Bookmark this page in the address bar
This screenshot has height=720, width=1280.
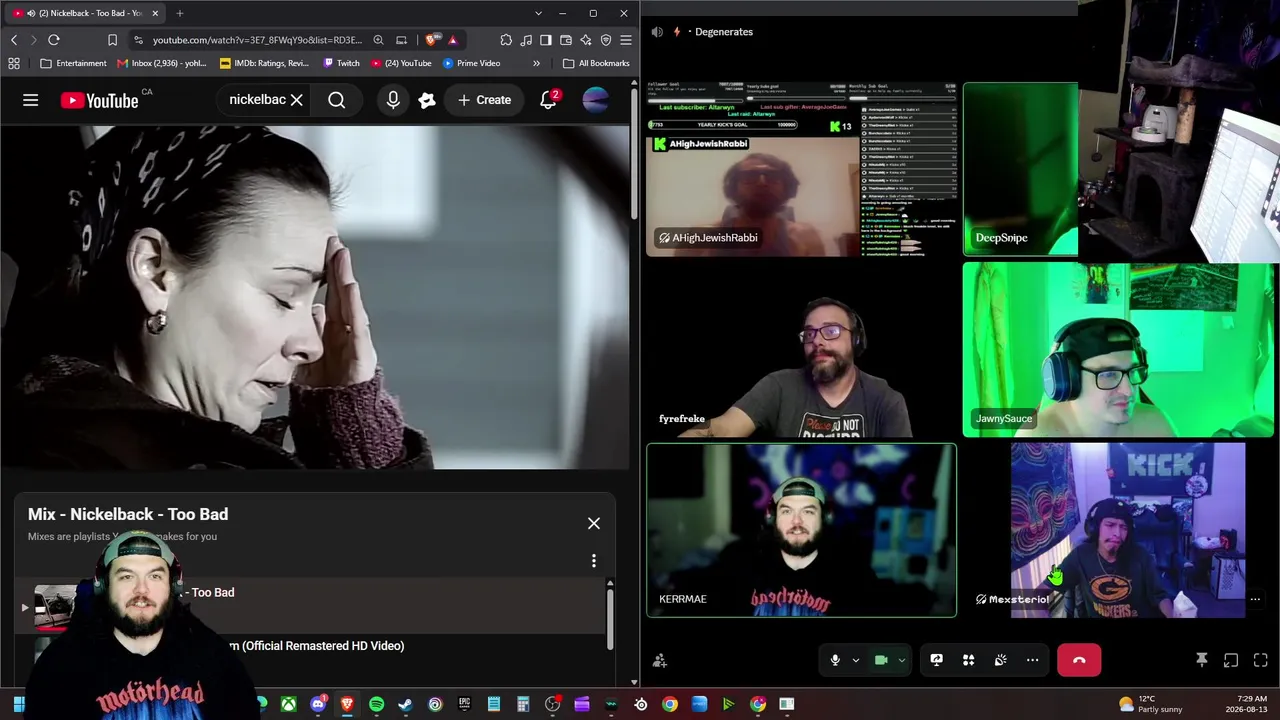click(112, 40)
